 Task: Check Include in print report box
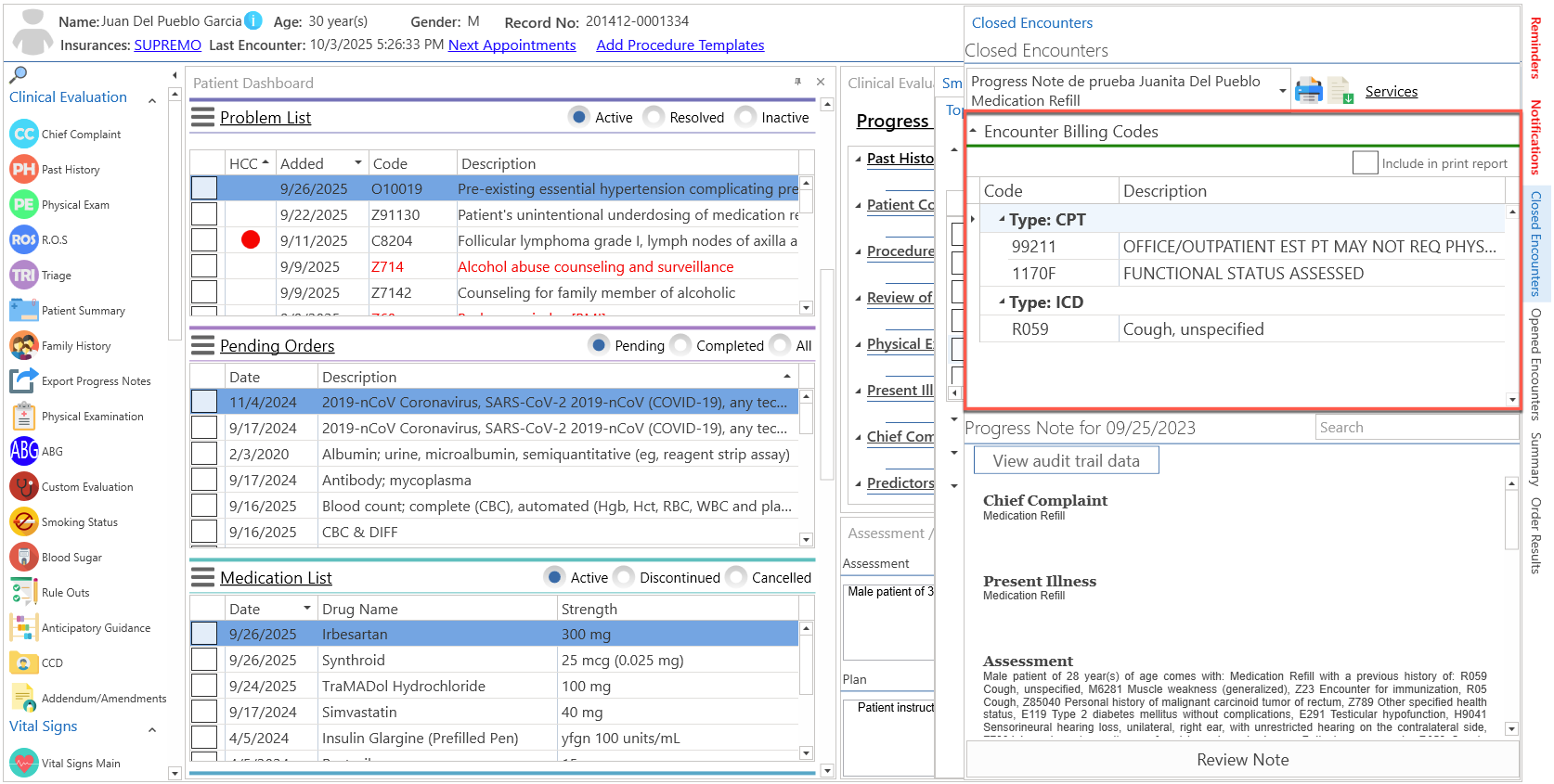[x=1365, y=162]
